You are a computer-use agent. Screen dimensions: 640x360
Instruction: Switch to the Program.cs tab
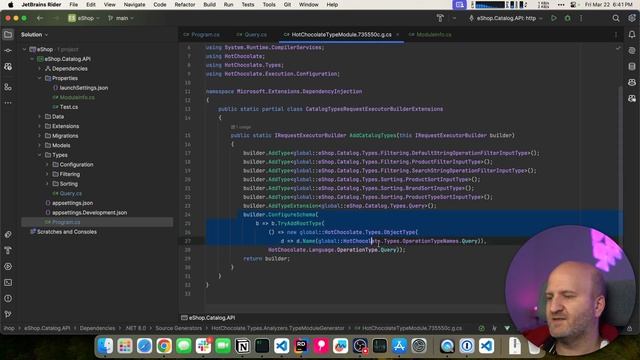pyautogui.click(x=202, y=35)
